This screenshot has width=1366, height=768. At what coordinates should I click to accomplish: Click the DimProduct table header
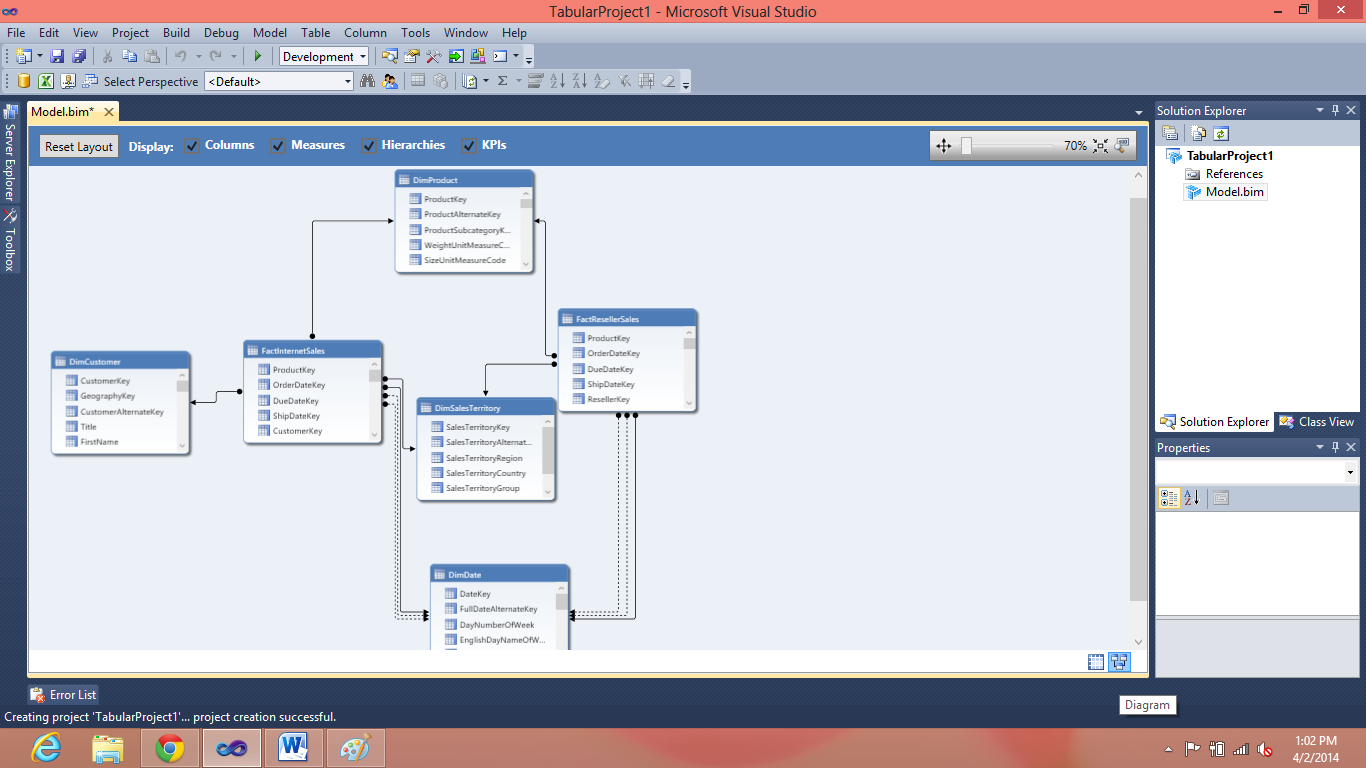tap(465, 180)
